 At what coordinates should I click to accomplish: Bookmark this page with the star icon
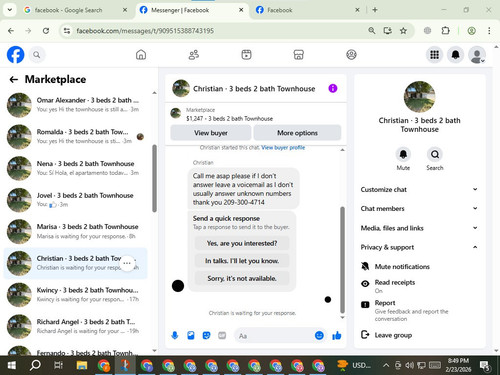pyautogui.click(x=403, y=31)
